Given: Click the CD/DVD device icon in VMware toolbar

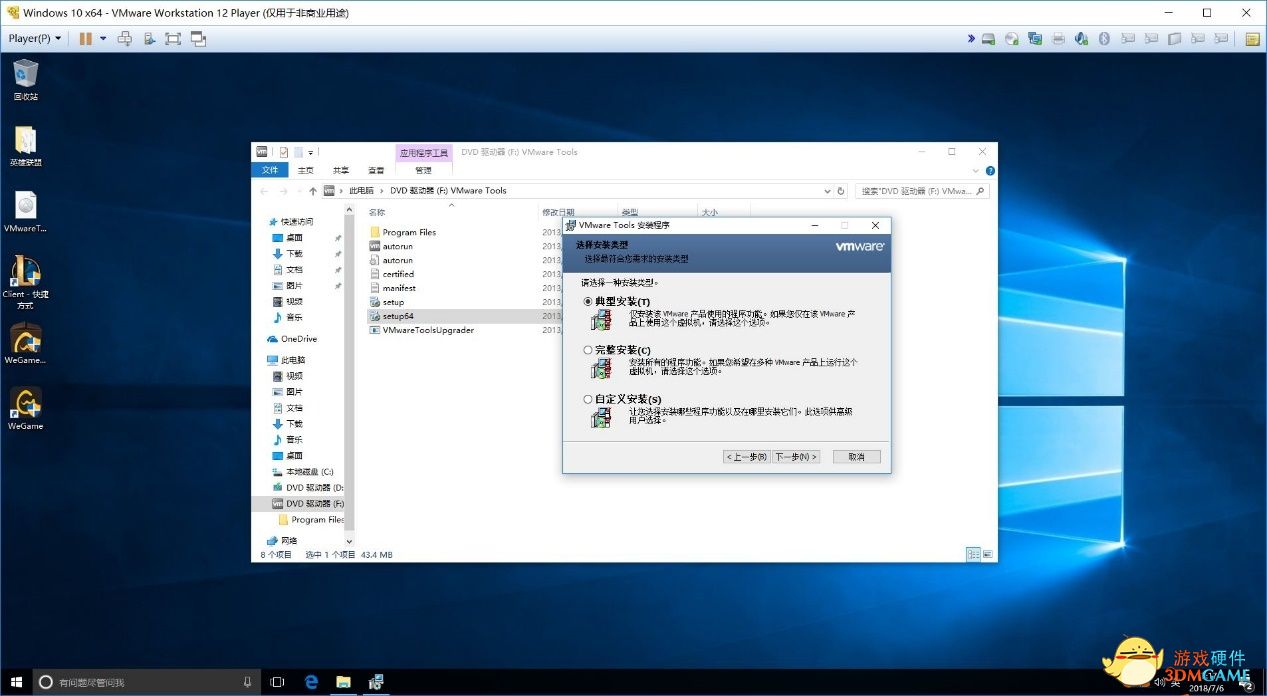Looking at the screenshot, I should click(x=1011, y=39).
